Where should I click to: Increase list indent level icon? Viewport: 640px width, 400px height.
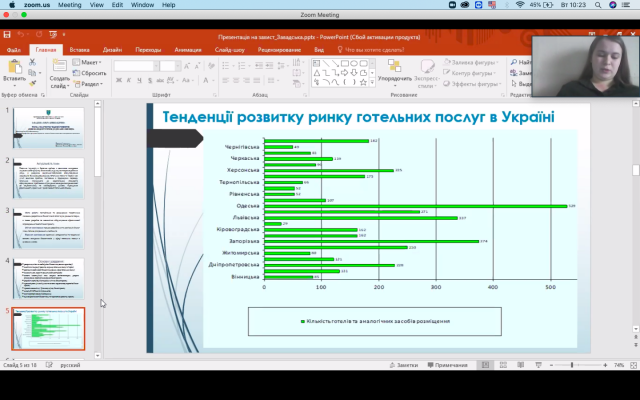[x=269, y=66]
